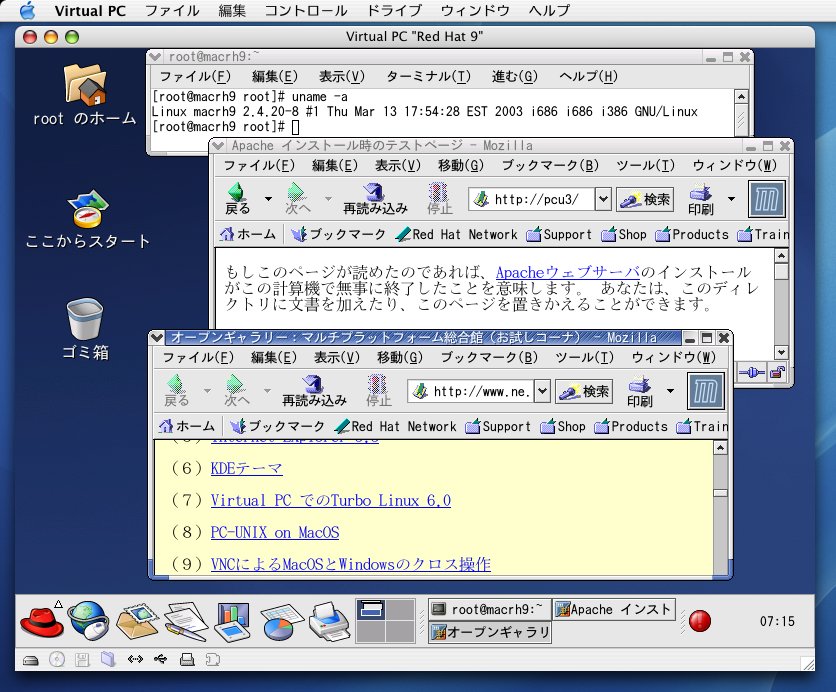
Task: Open the Apache window's title-bar menu arrow
Action: (217, 145)
